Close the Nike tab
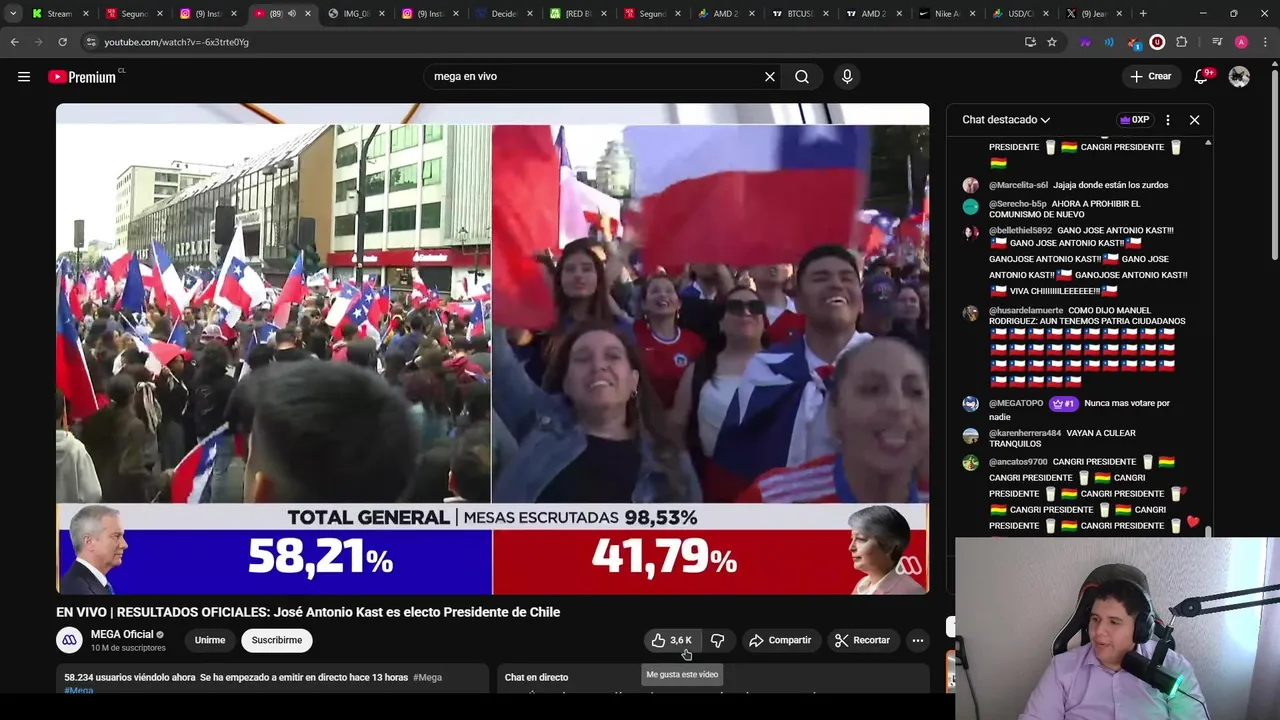 (x=973, y=14)
